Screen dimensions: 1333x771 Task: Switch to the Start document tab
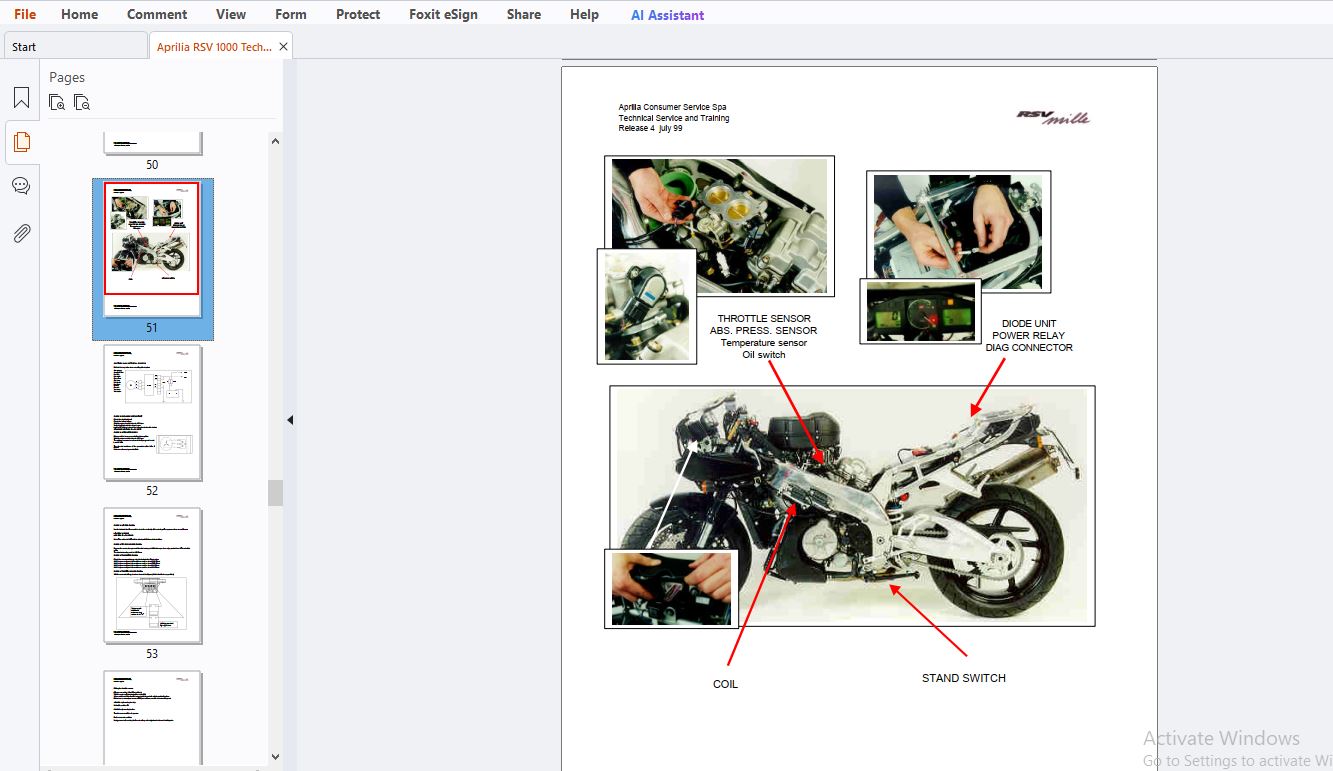pyautogui.click(x=76, y=46)
